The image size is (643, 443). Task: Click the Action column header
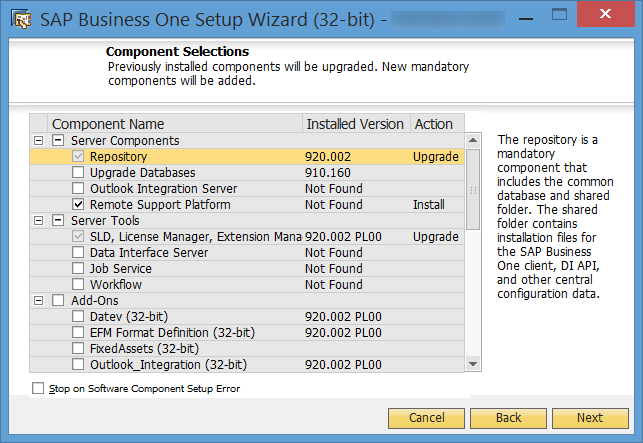(438, 123)
